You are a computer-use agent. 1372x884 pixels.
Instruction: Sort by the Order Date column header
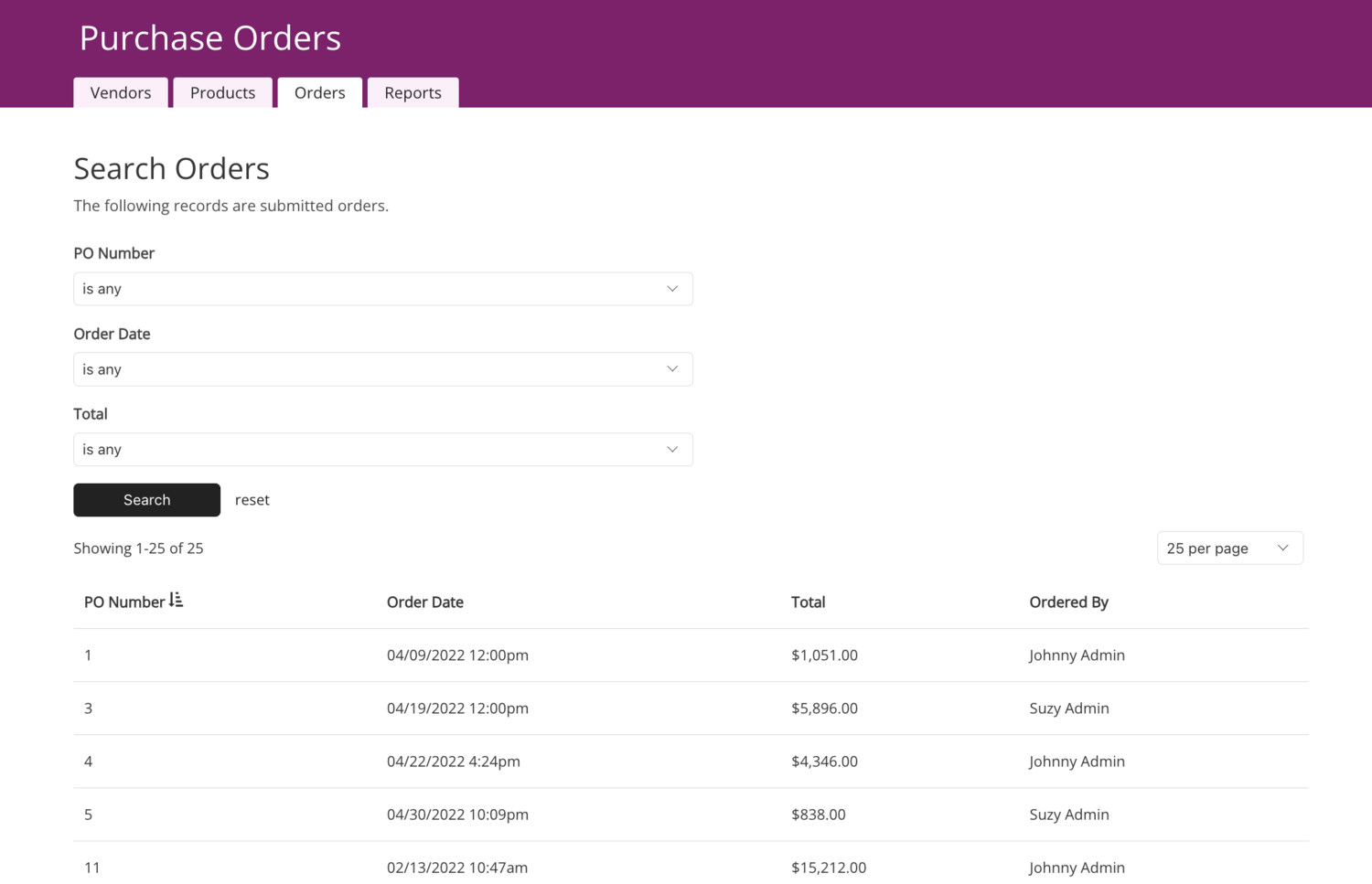pos(424,602)
